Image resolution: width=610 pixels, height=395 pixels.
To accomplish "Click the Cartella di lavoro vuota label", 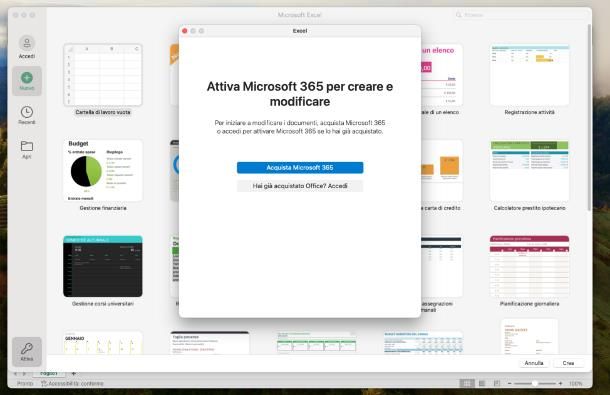I will tap(103, 112).
